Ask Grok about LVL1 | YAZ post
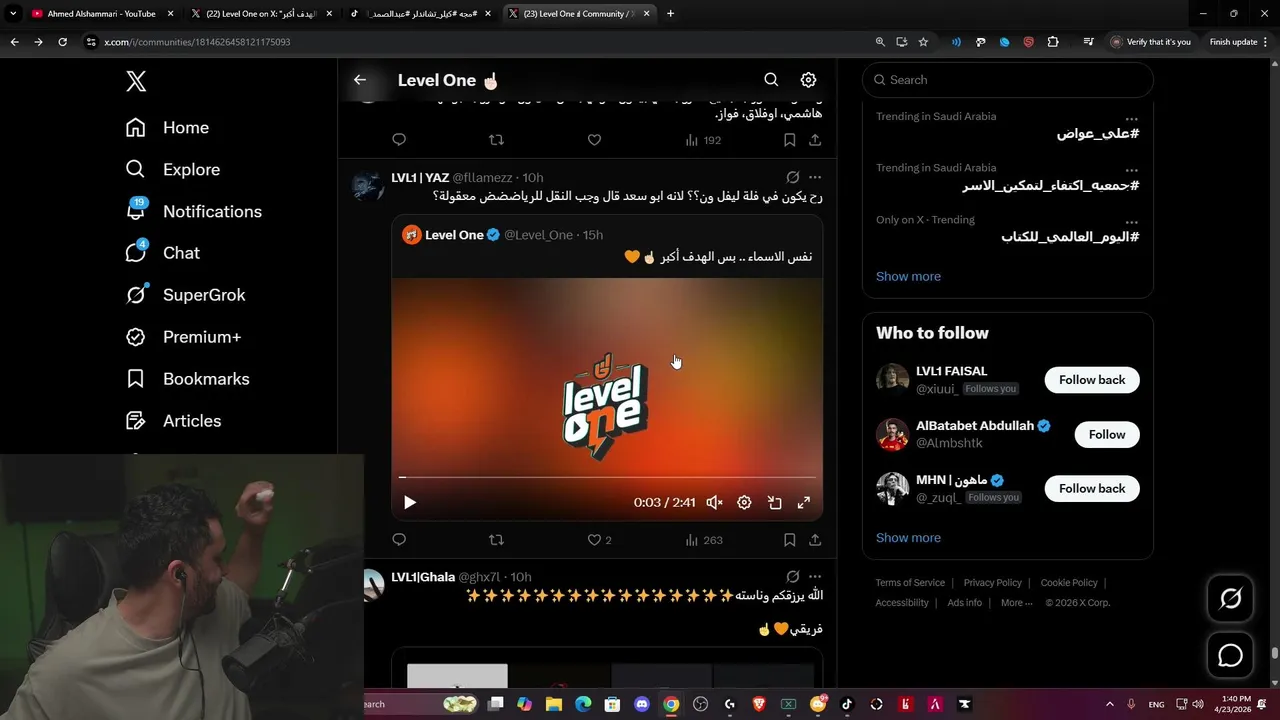 pos(792,177)
